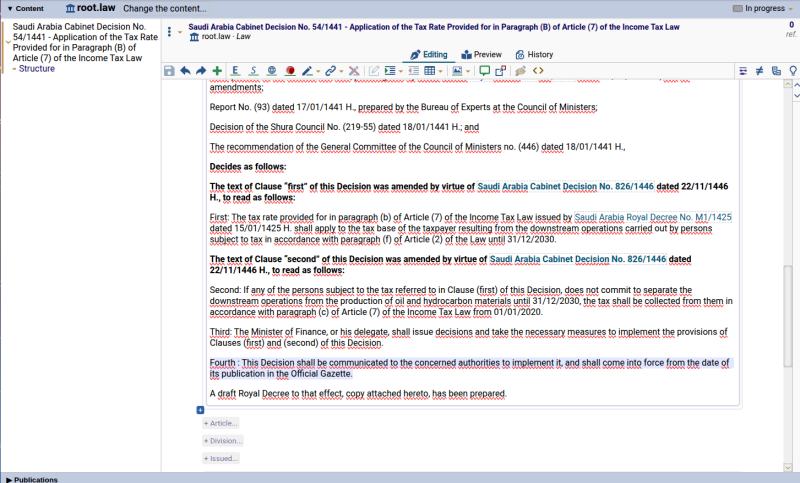Viewport: 800px width, 483px height.
Task: Click the scrollbar down arrow at bottom right
Action: click(x=788, y=467)
